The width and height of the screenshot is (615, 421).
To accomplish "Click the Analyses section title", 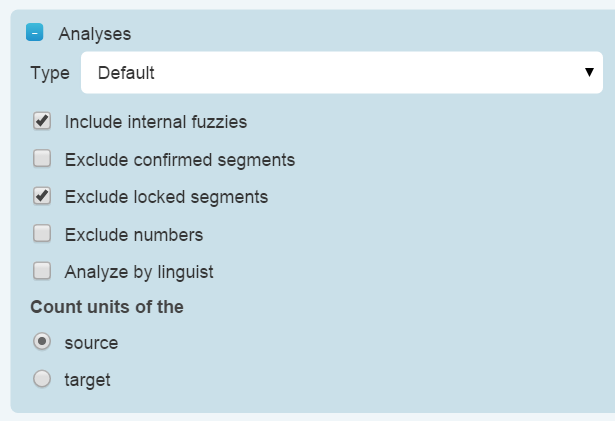I will coord(94,34).
